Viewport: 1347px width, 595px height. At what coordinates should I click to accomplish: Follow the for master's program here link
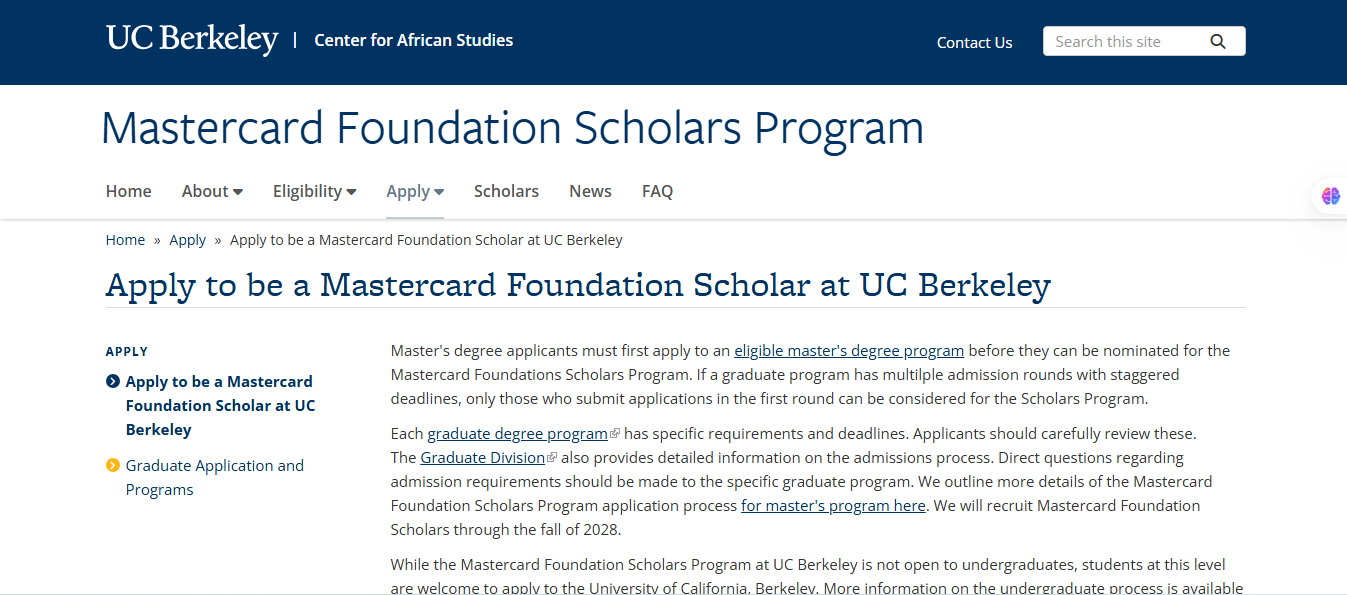832,505
